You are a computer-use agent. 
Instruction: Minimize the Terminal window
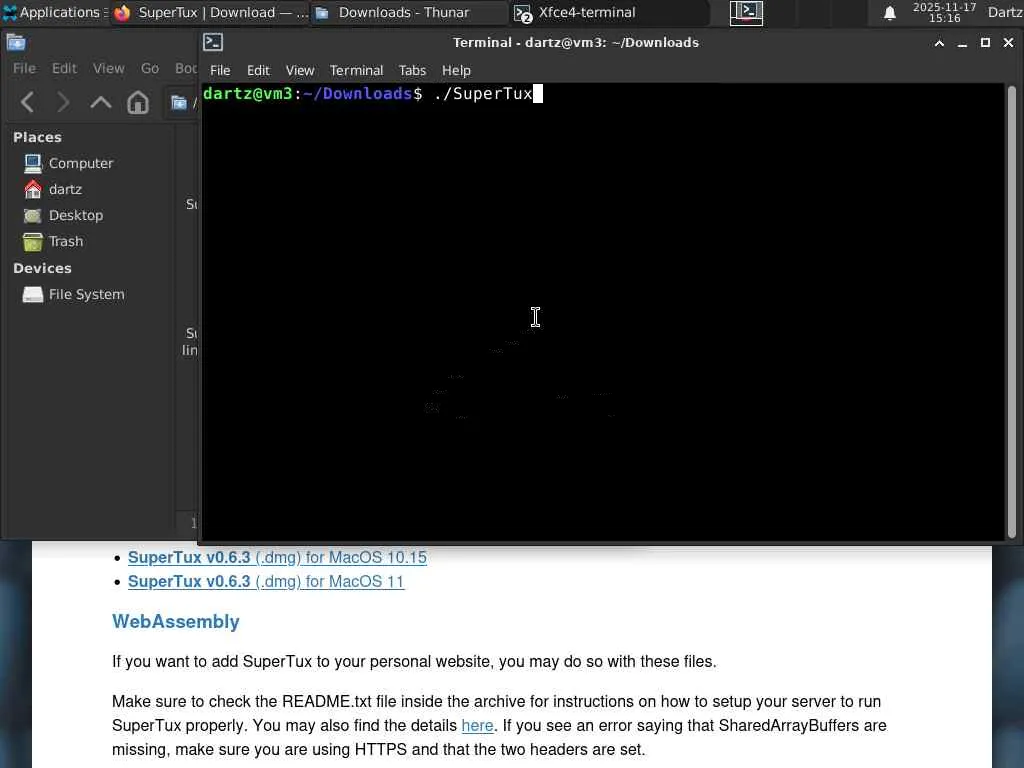(962, 43)
